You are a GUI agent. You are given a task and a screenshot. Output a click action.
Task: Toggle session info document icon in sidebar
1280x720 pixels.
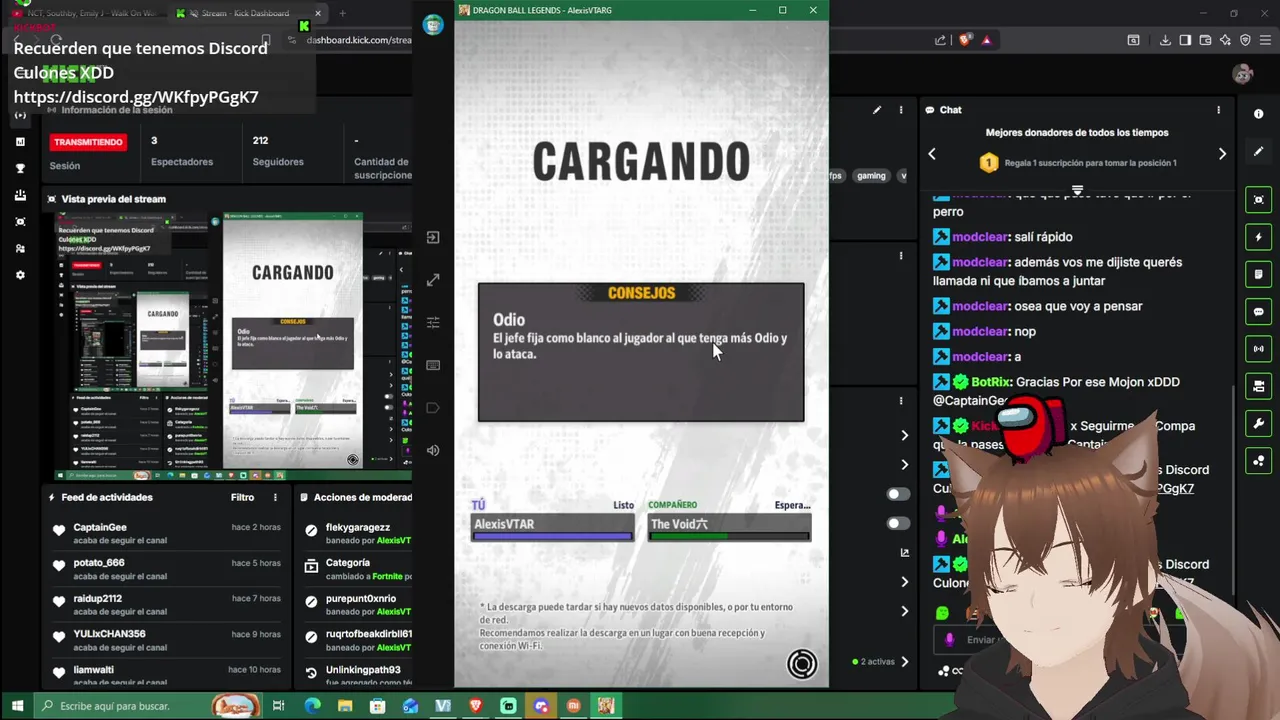tap(1258, 274)
